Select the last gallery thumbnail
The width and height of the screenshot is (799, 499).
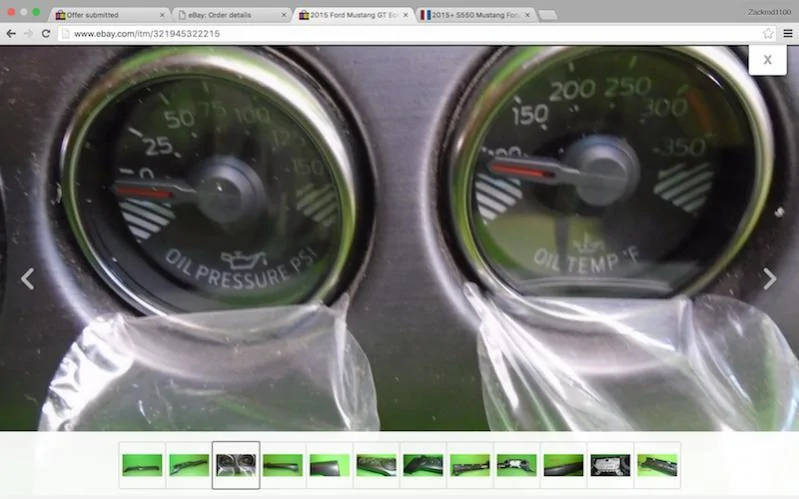pyautogui.click(x=657, y=465)
